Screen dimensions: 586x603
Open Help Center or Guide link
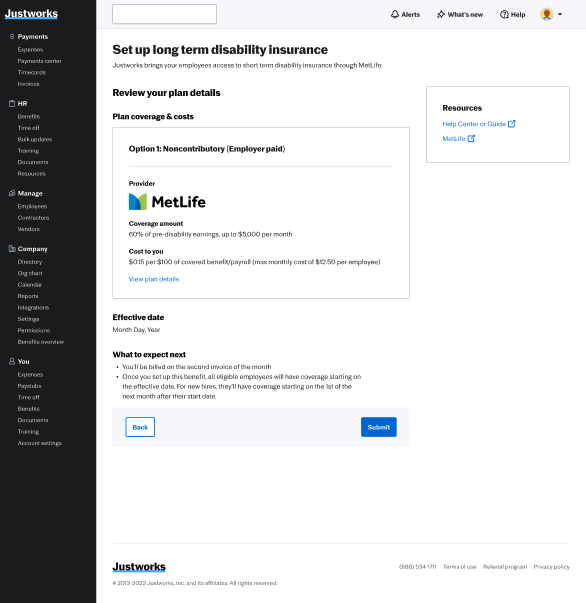(x=474, y=124)
